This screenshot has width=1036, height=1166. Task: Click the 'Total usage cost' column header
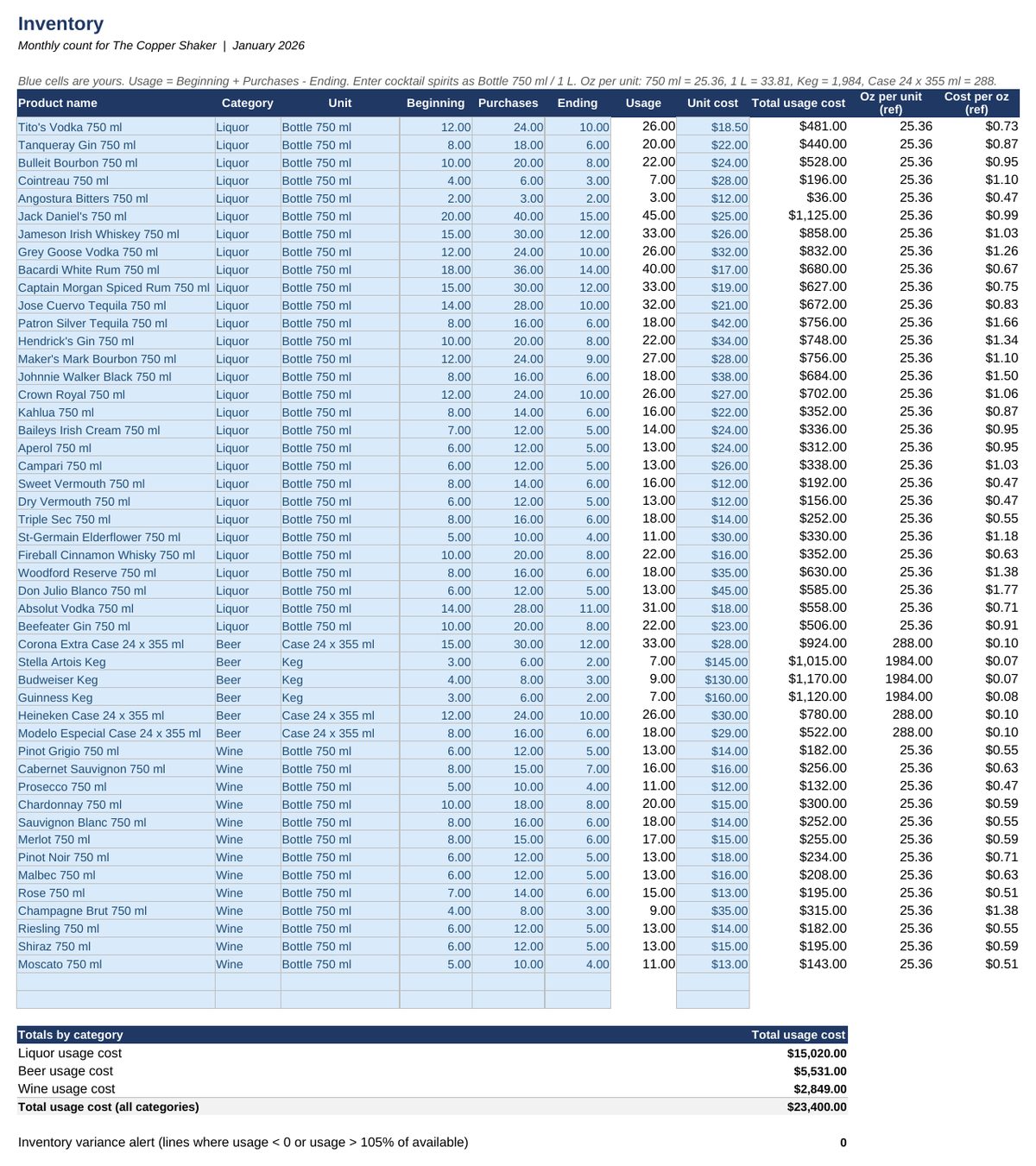799,103
